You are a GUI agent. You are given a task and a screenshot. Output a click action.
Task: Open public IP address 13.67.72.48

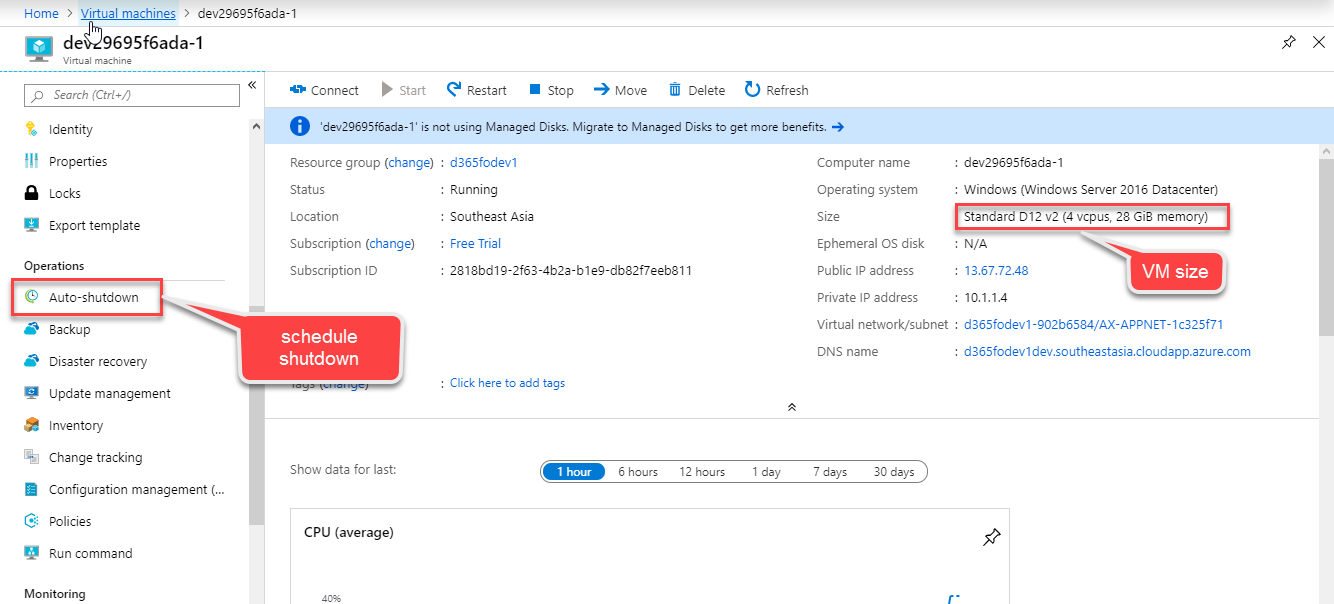pos(996,270)
